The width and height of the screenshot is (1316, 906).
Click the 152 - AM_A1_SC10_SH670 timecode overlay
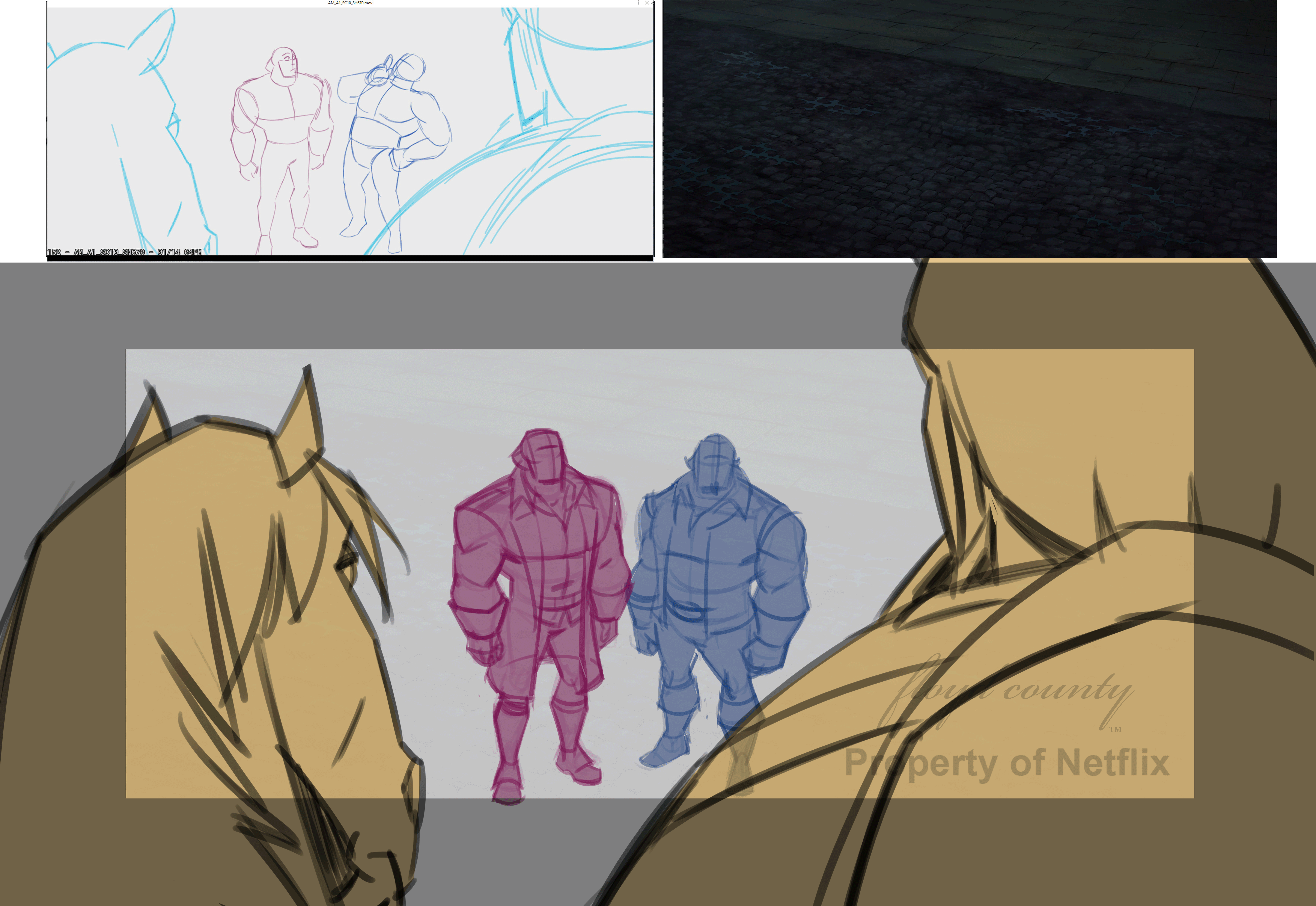click(x=124, y=252)
